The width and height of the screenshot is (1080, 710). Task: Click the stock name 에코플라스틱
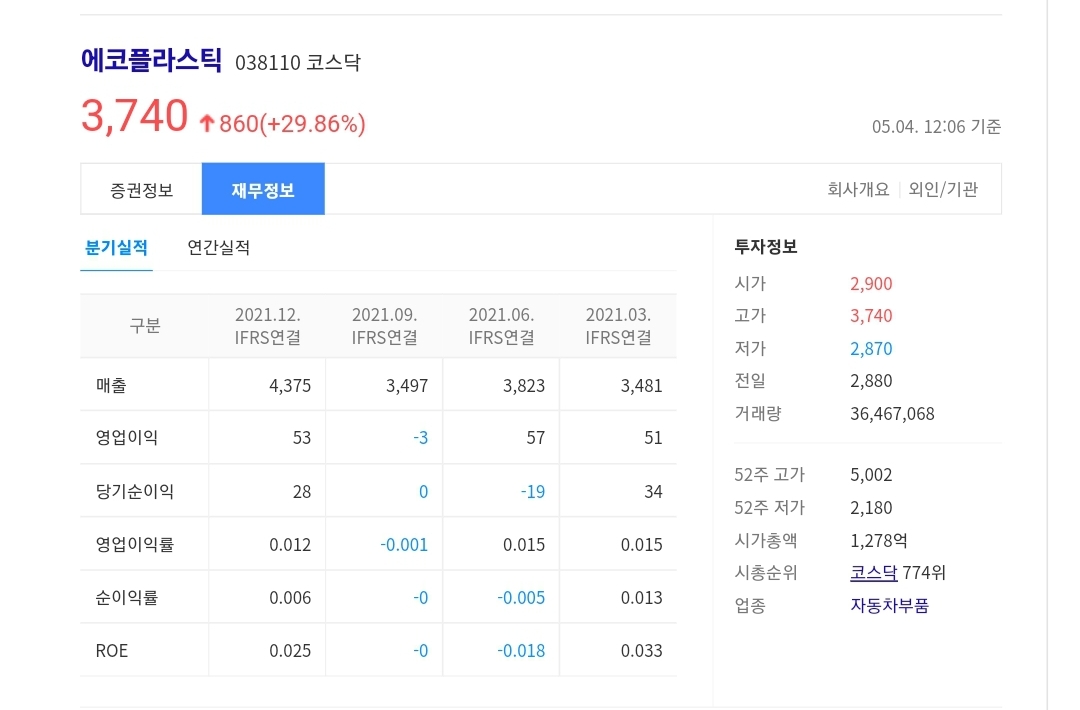tap(151, 61)
